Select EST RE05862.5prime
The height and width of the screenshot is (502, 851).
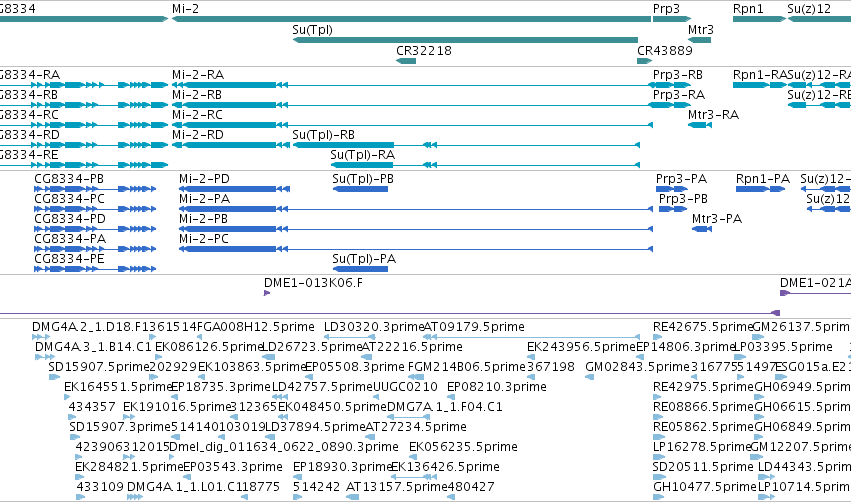(658, 437)
